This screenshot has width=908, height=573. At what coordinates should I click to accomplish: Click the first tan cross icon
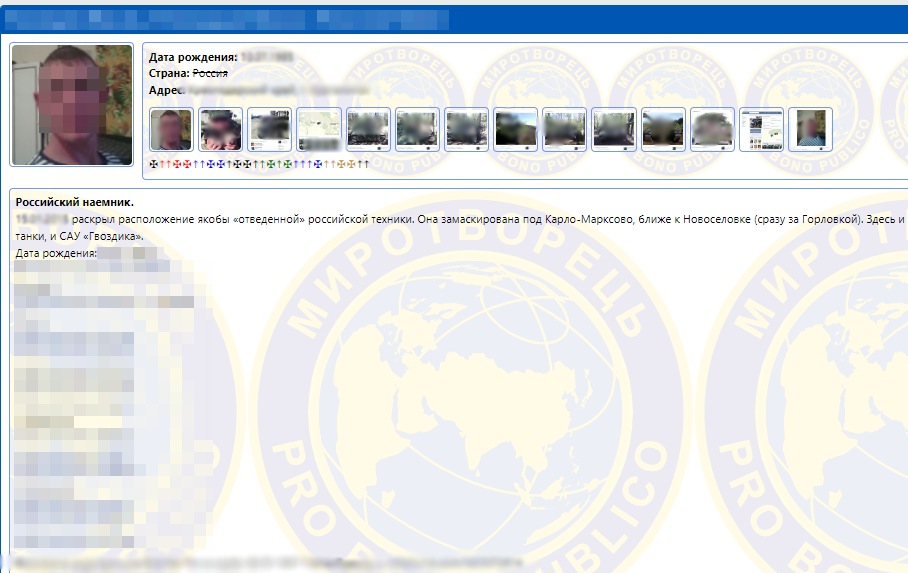coord(341,164)
